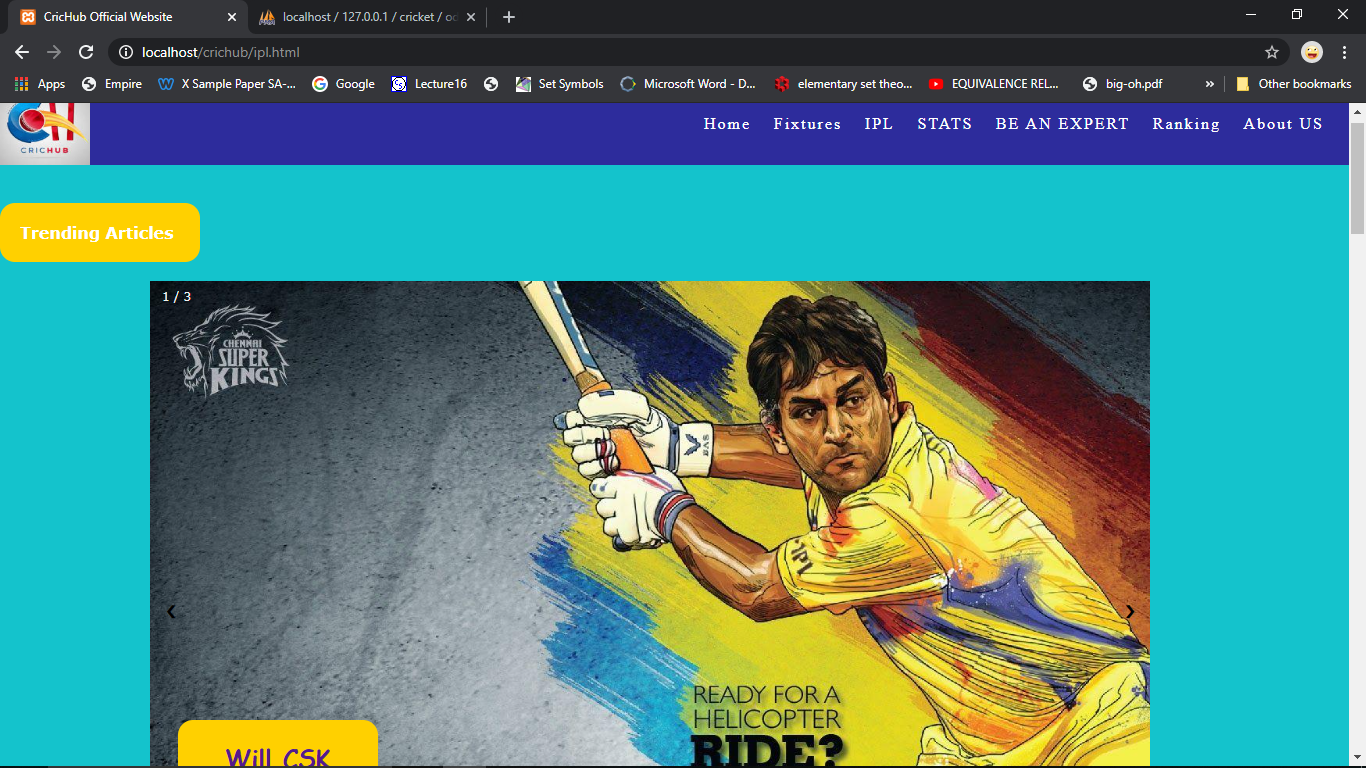Open EQUIVALENCE REL YouTube bookmark
This screenshot has height=768, width=1366.
[x=994, y=84]
